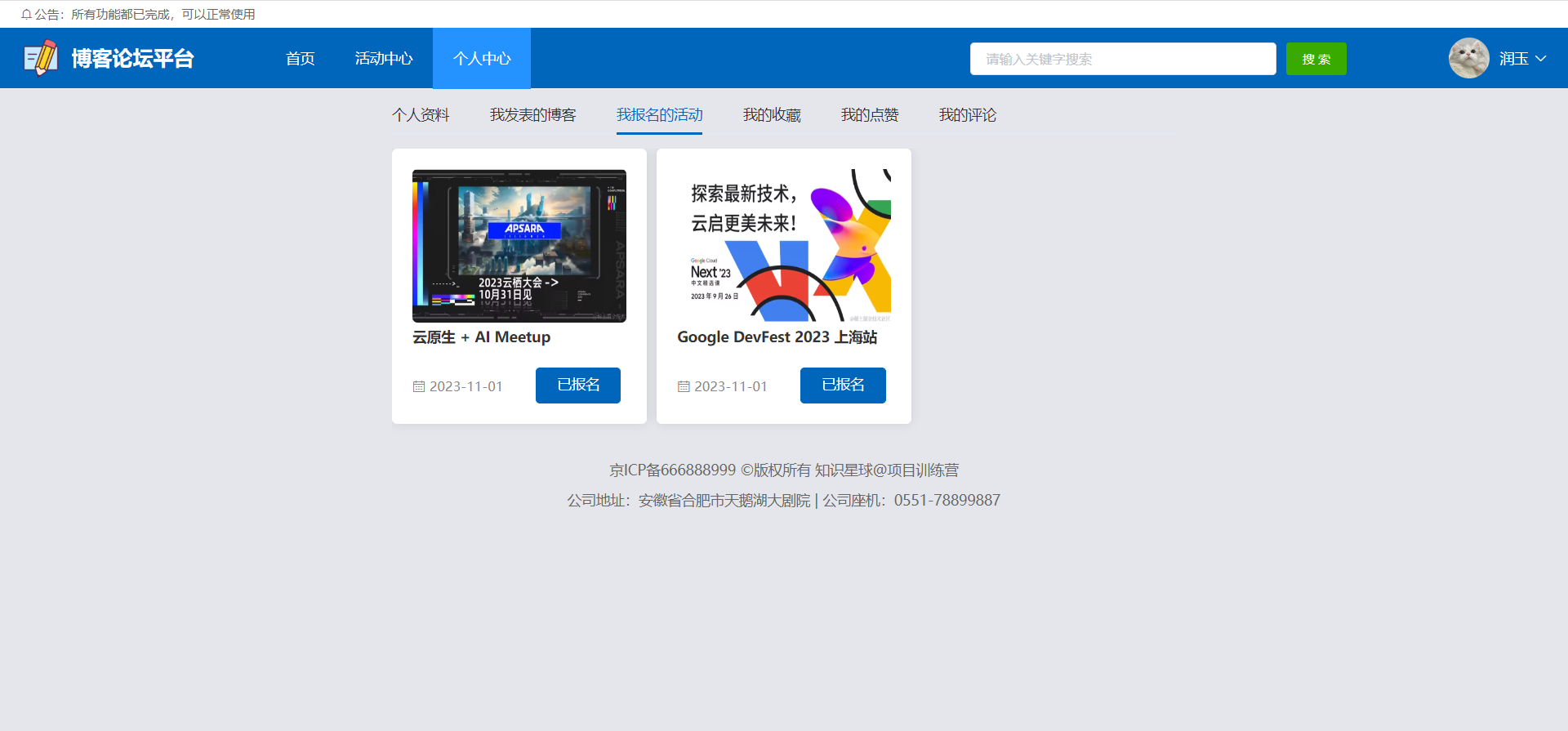Viewport: 1568px width, 731px height.
Task: Click the 公司地址 footer line
Action: [784, 501]
